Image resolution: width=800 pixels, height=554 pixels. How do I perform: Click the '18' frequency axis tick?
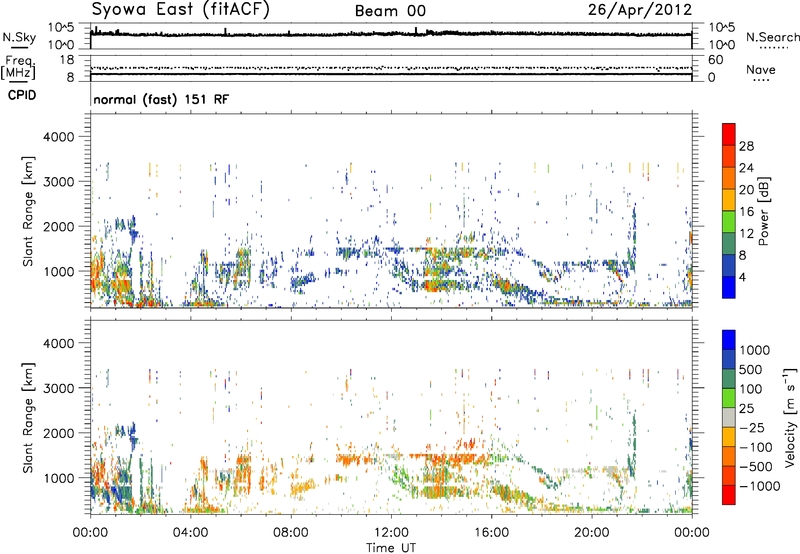pos(67,60)
